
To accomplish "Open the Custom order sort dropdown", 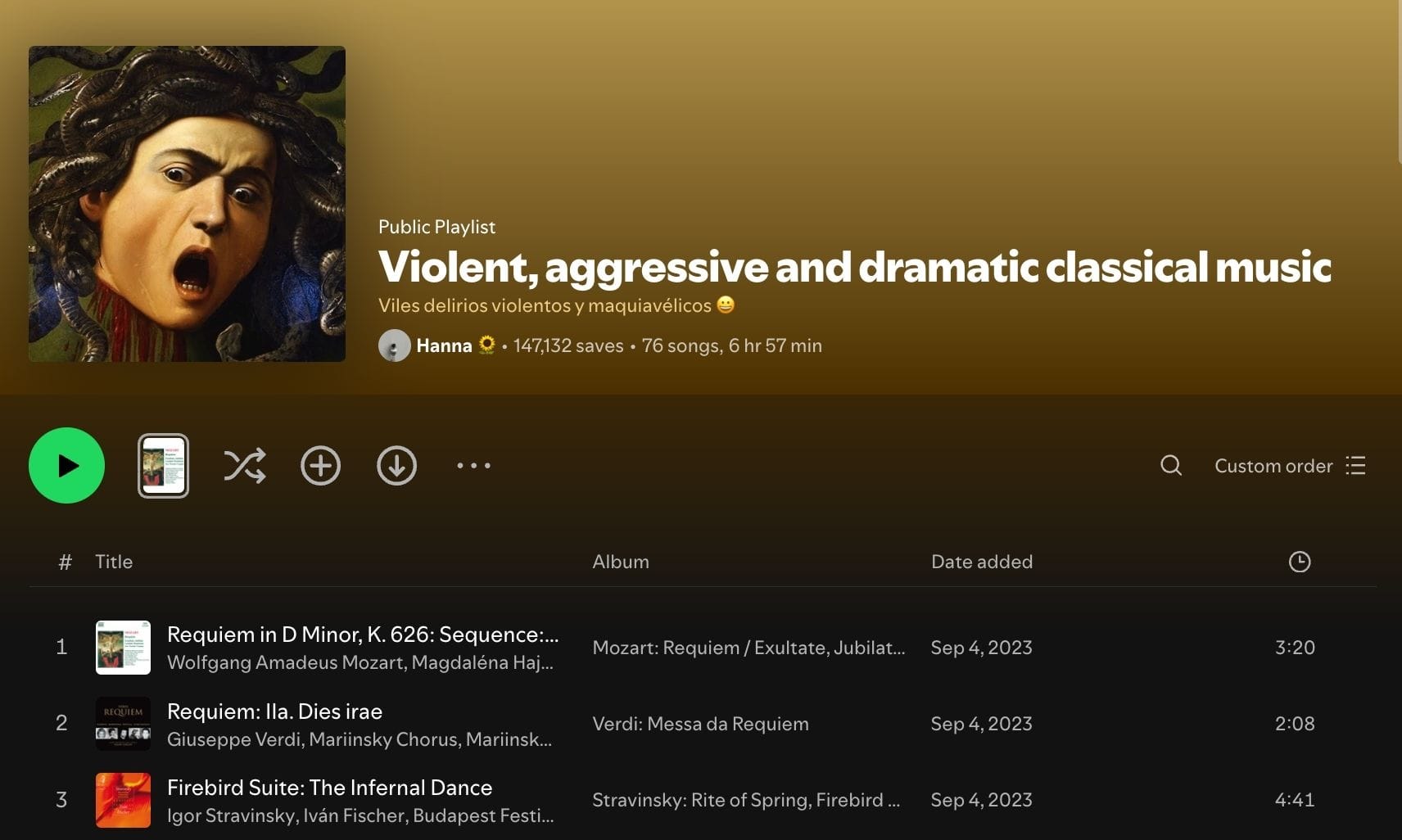I will pos(1290,465).
